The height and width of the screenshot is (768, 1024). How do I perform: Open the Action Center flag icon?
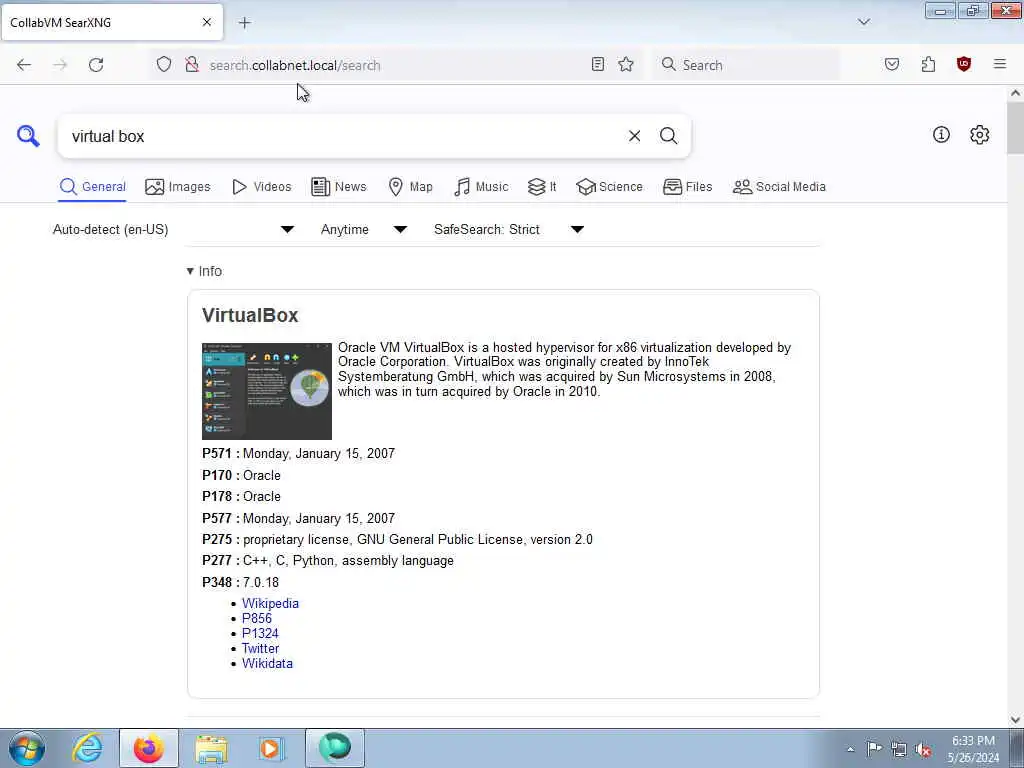tap(874, 749)
